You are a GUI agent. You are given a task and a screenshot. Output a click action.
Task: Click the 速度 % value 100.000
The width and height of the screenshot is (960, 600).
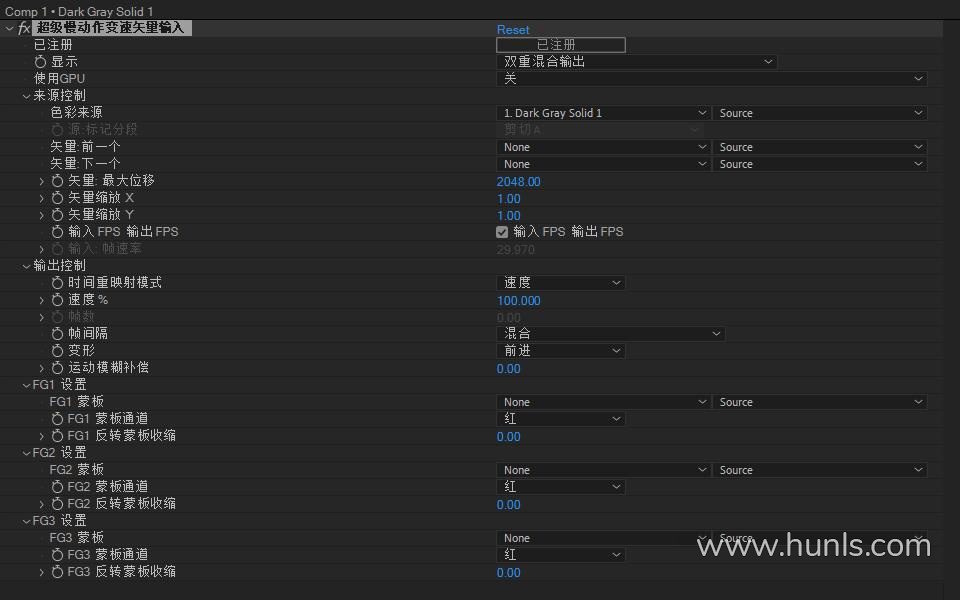click(x=518, y=301)
